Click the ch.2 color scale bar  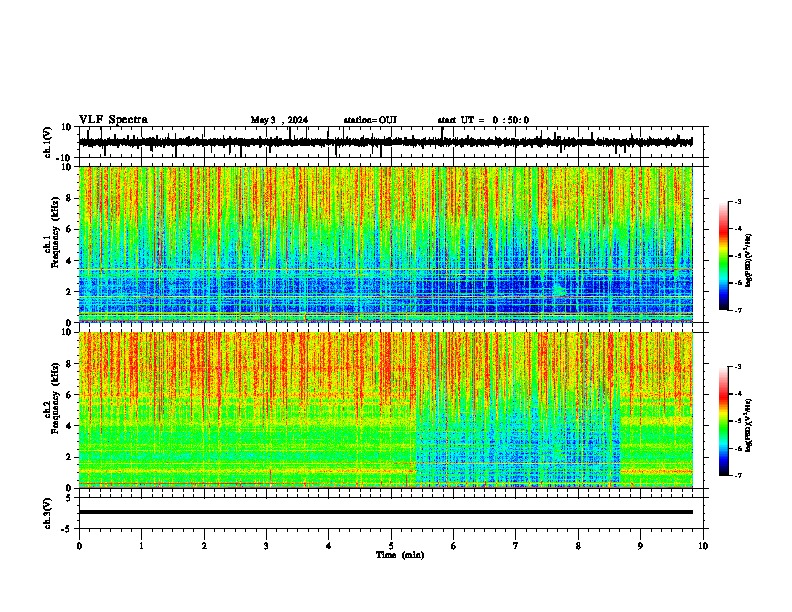[723, 421]
